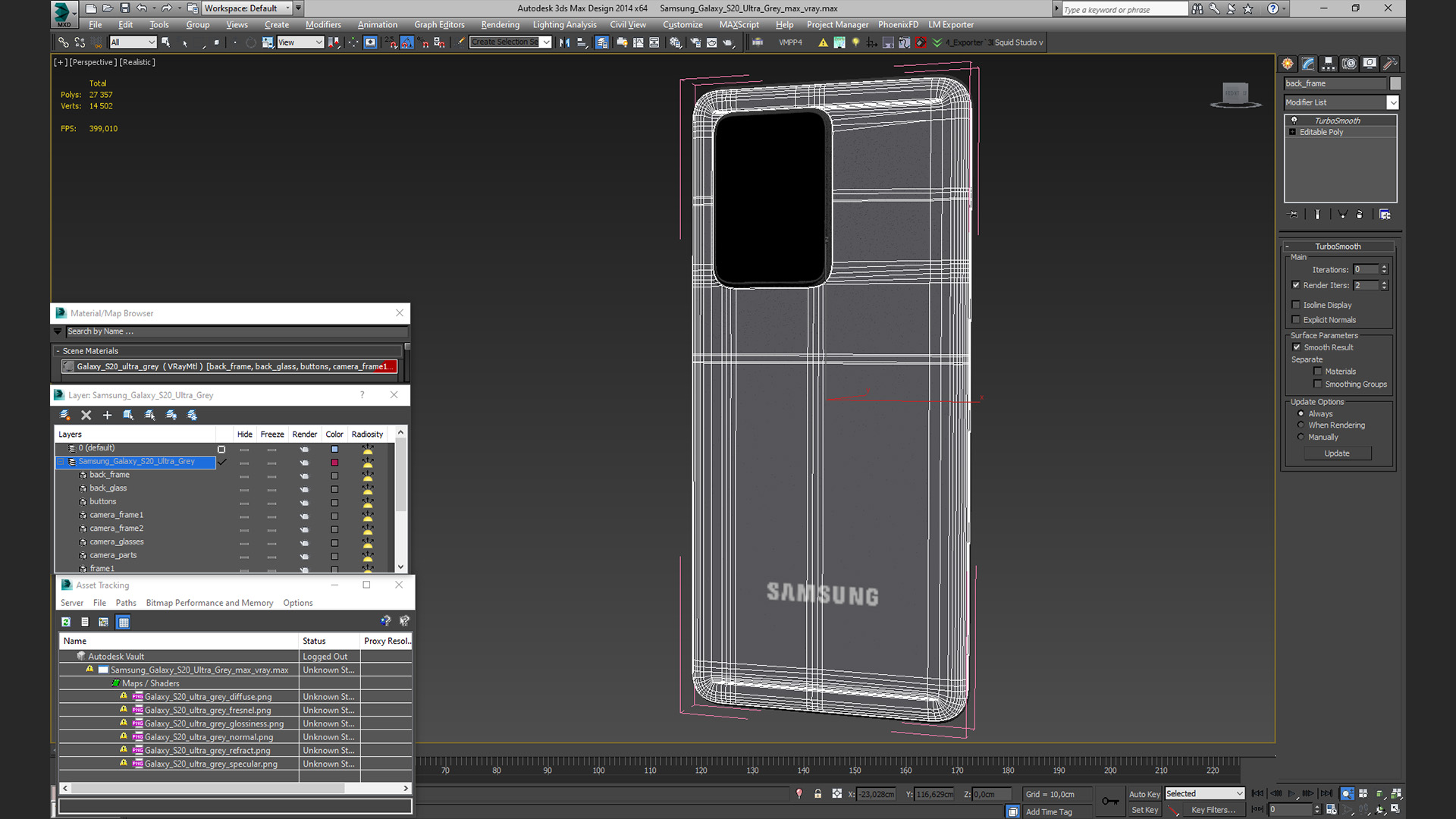Select the Manually update option
This screenshot has height=819, width=1456.
click(1301, 438)
